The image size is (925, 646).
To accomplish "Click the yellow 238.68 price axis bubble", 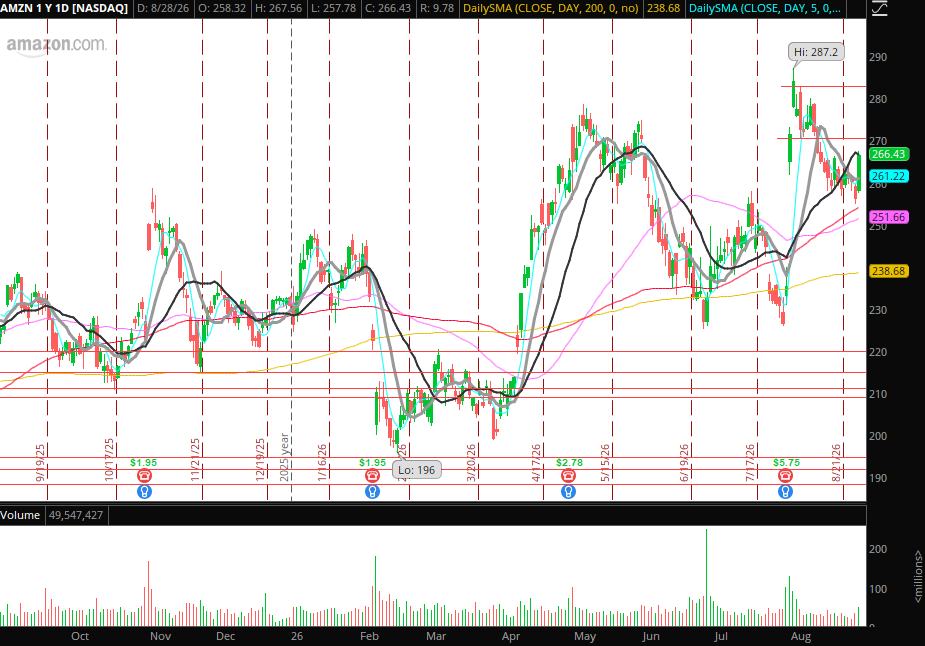I will tap(888, 271).
